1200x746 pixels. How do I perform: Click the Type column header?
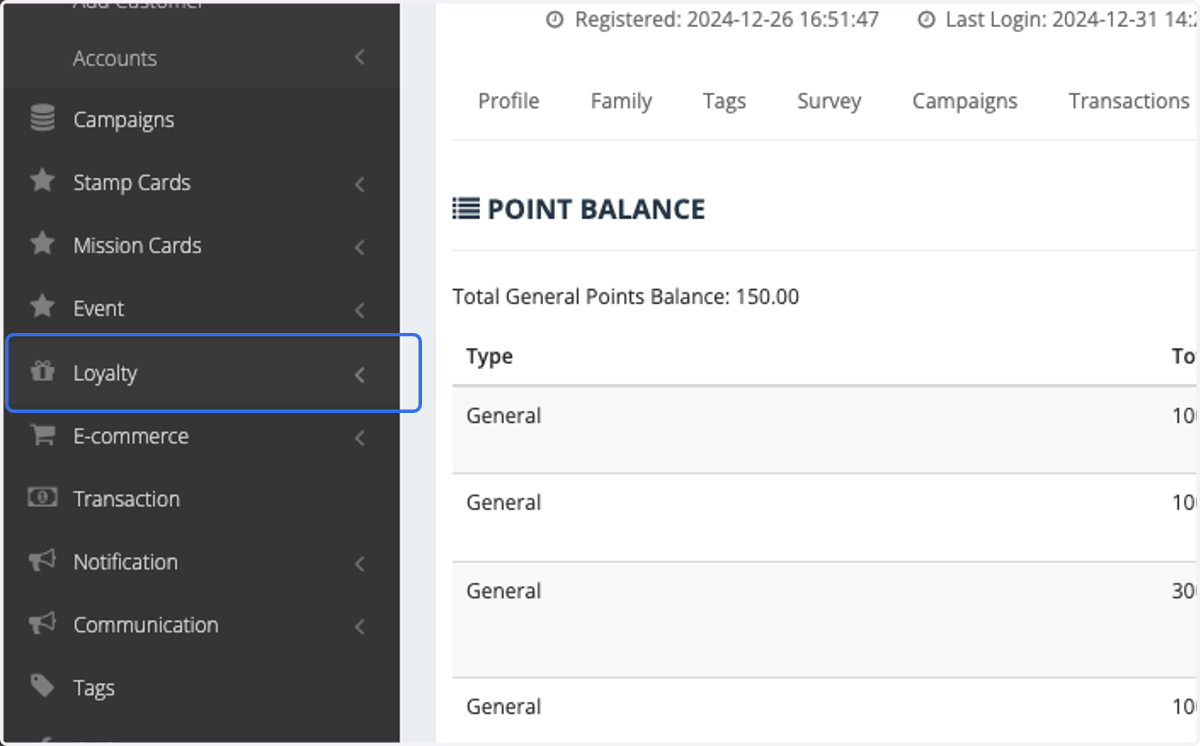pos(489,356)
